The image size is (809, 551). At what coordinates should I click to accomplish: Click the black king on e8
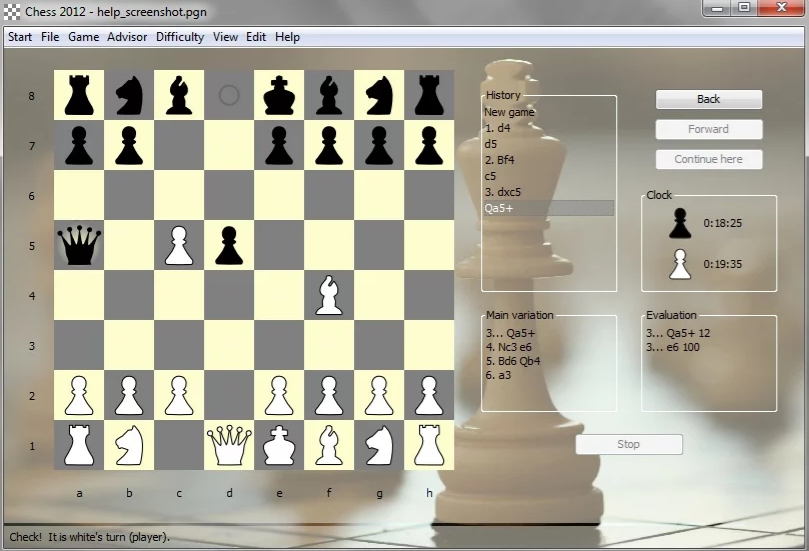pyautogui.click(x=279, y=95)
